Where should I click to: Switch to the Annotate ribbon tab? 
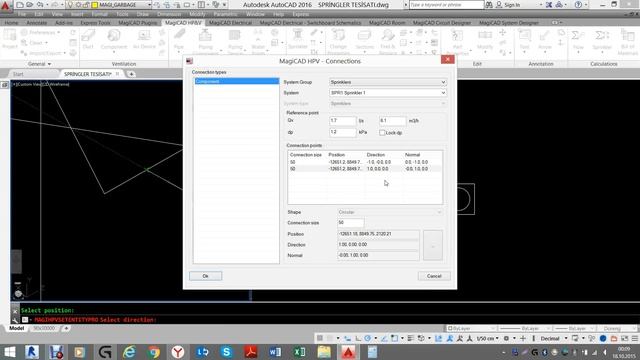37,23
